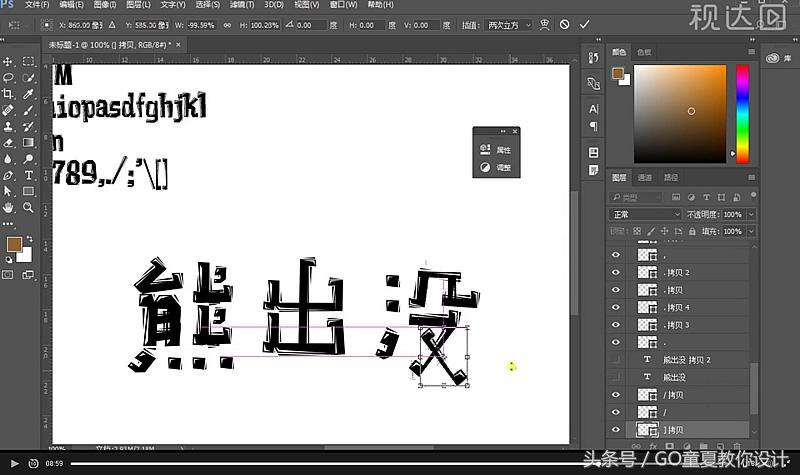Select the Zoom tool
Image resolution: width=800 pixels, height=475 pixels.
29,207
